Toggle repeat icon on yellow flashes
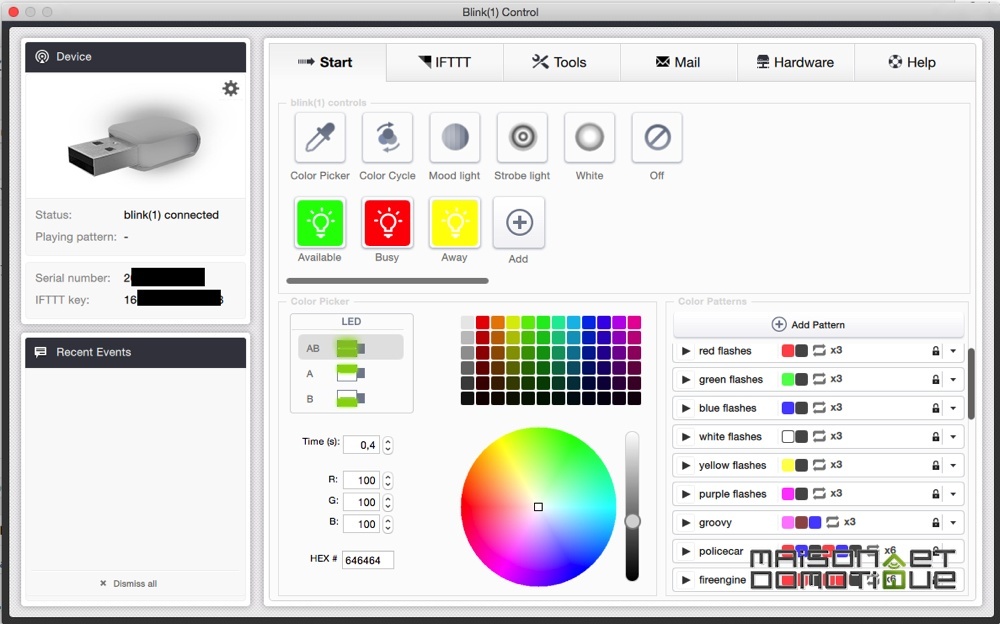The image size is (1000, 624). (x=820, y=465)
